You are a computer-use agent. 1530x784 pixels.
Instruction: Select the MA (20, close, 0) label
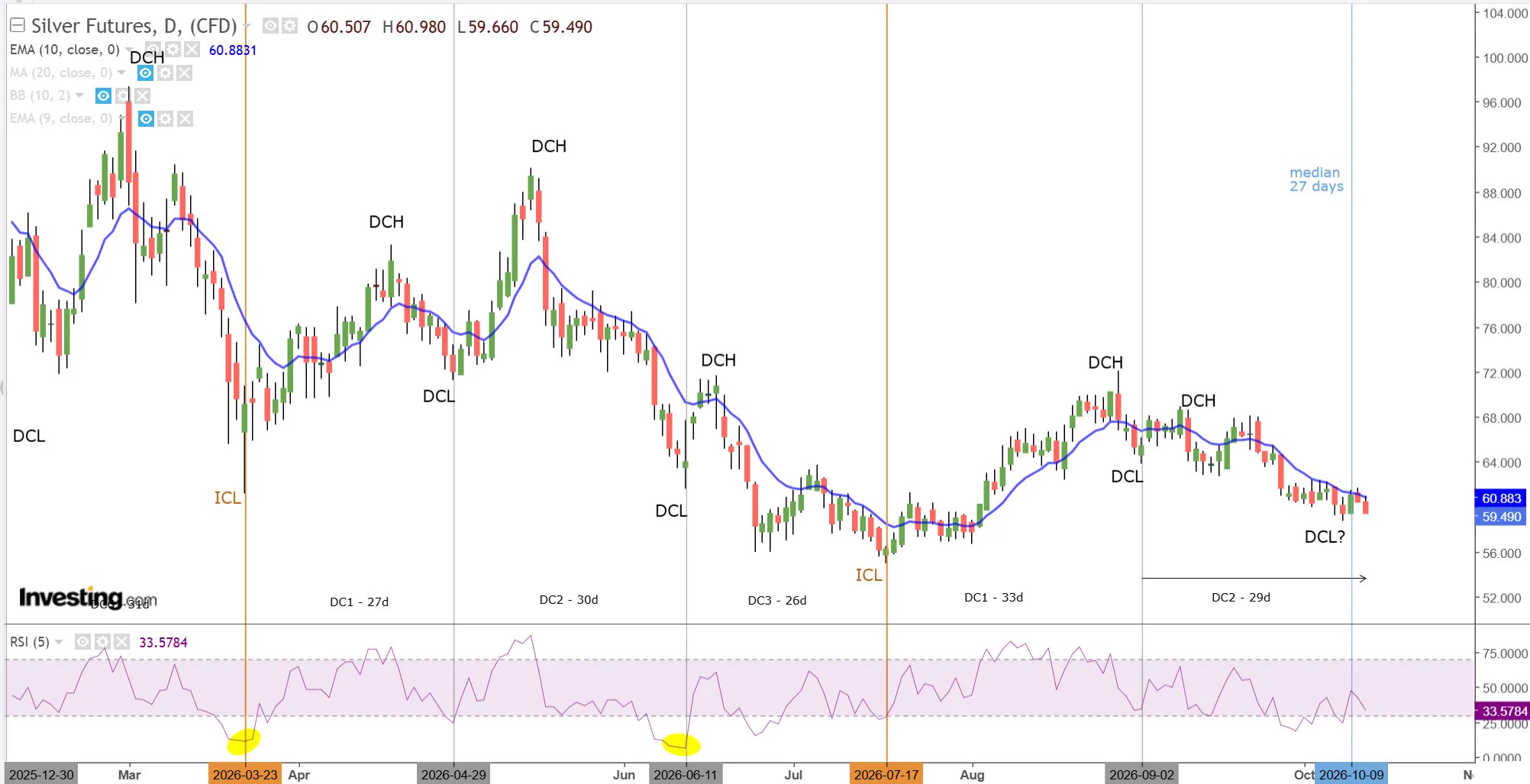point(61,73)
